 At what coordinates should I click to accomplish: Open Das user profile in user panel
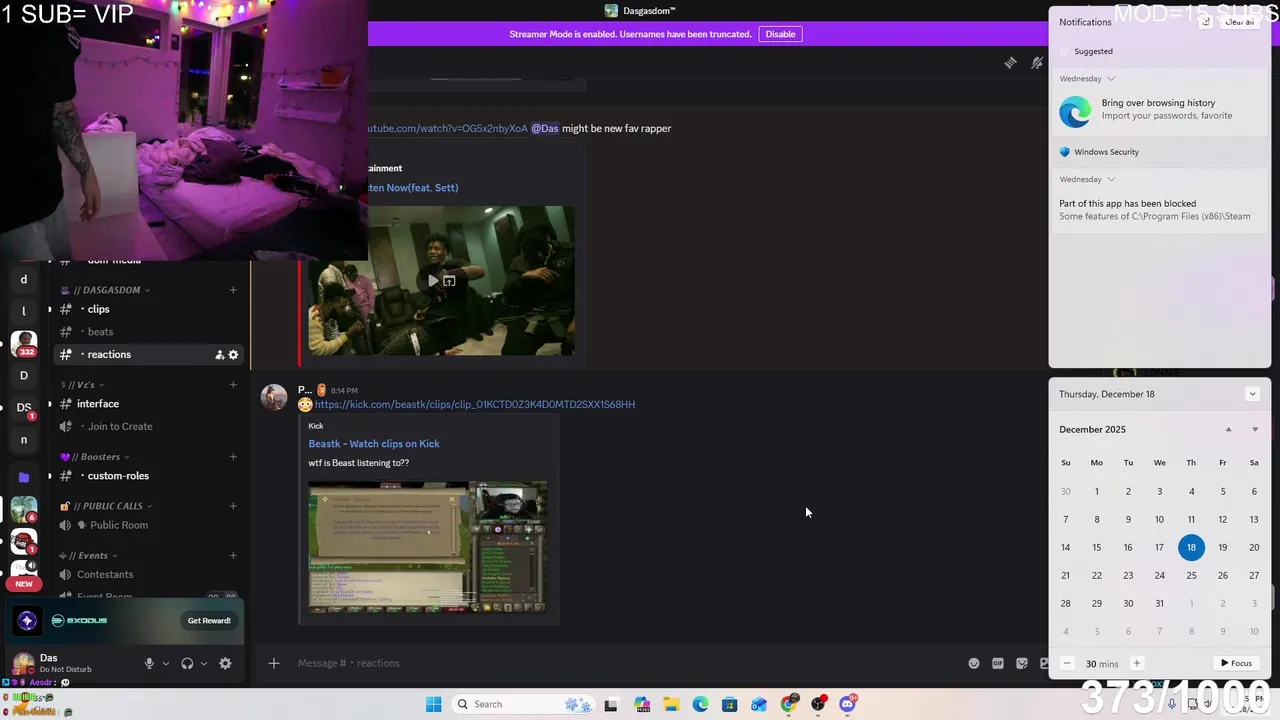[x=68, y=663]
